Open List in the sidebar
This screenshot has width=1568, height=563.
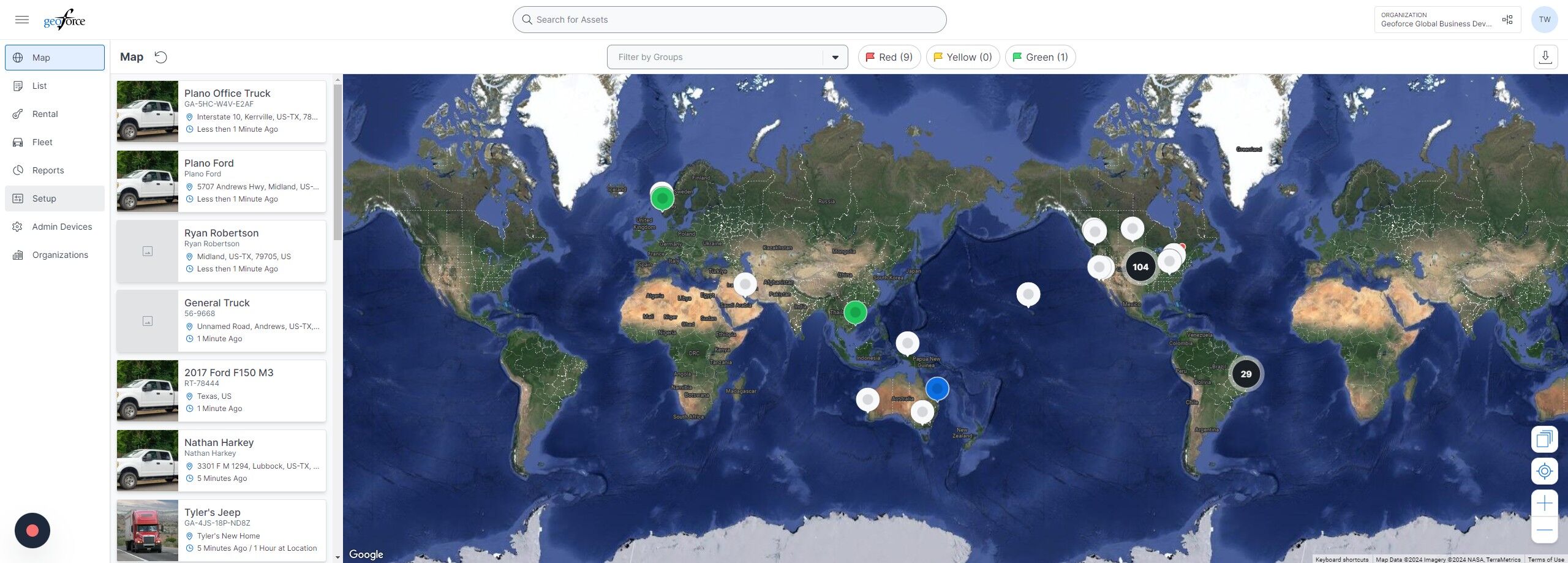55,86
